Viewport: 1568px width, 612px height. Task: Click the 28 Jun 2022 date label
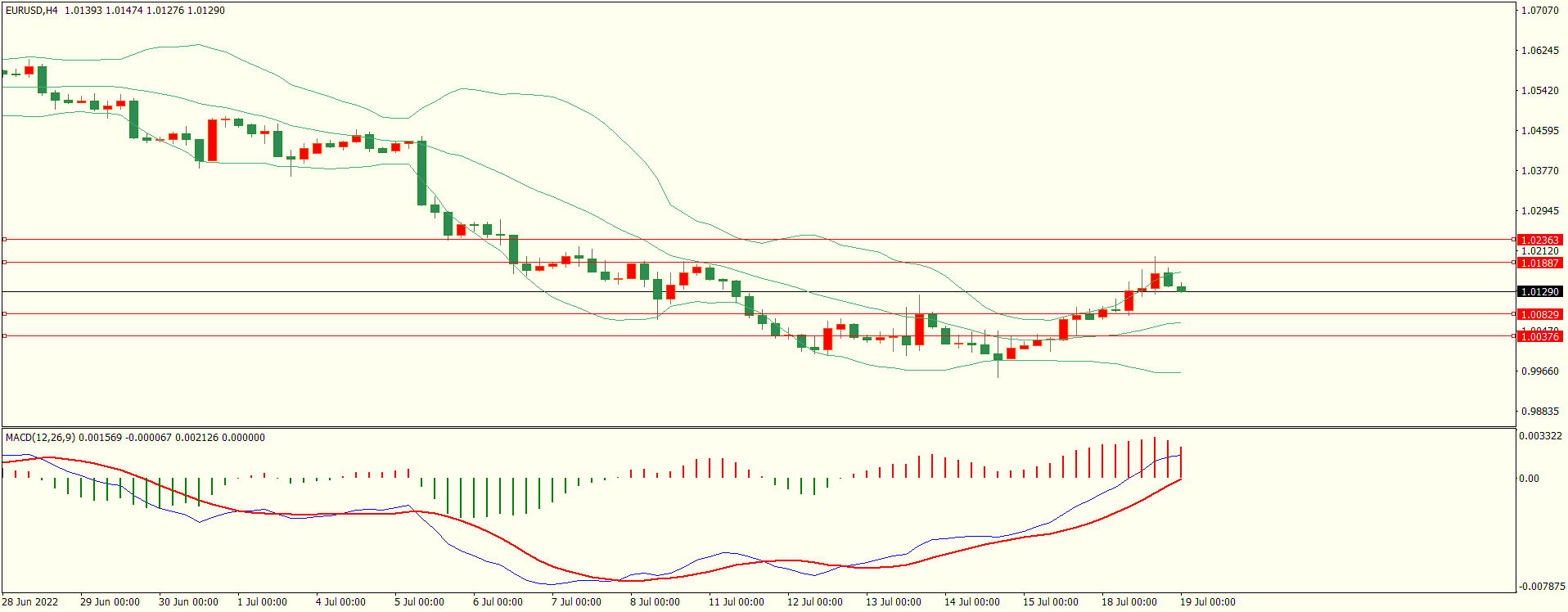[x=30, y=602]
